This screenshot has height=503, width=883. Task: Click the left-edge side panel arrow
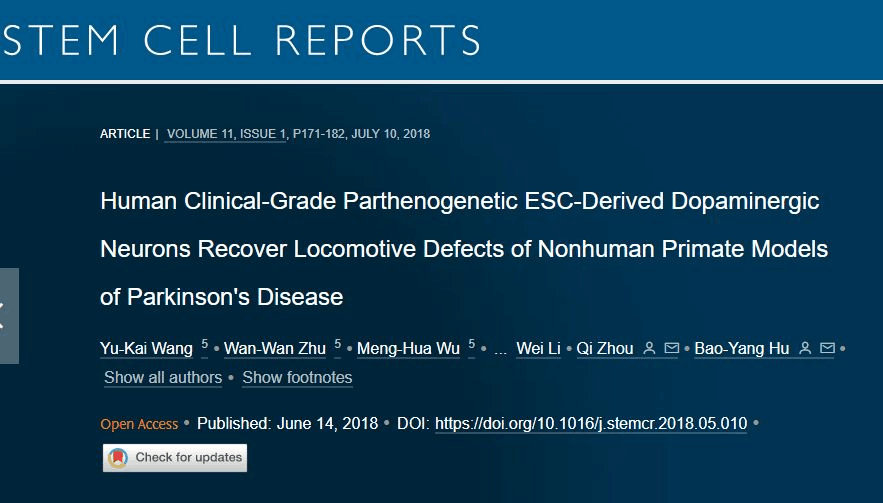[5, 316]
